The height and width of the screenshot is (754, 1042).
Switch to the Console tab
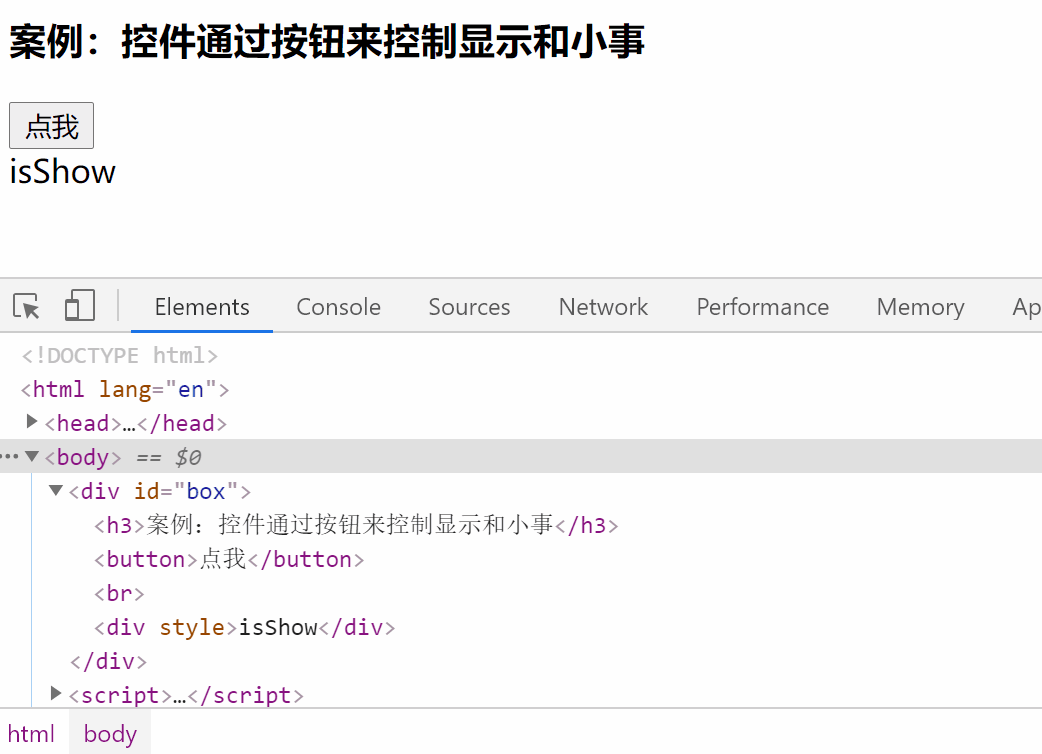(x=338, y=307)
